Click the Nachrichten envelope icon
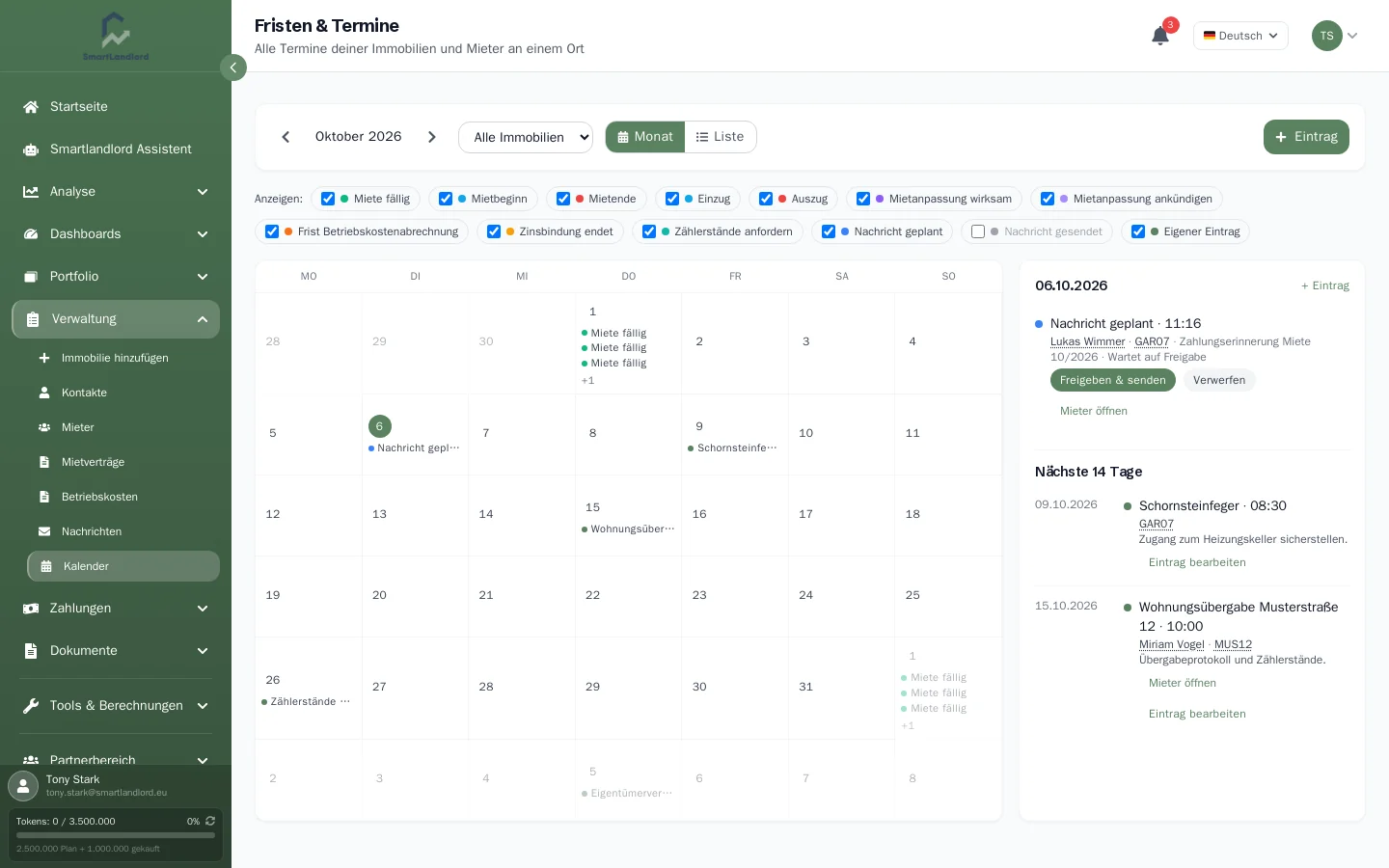Viewport: 1389px width, 868px height. coord(44,531)
